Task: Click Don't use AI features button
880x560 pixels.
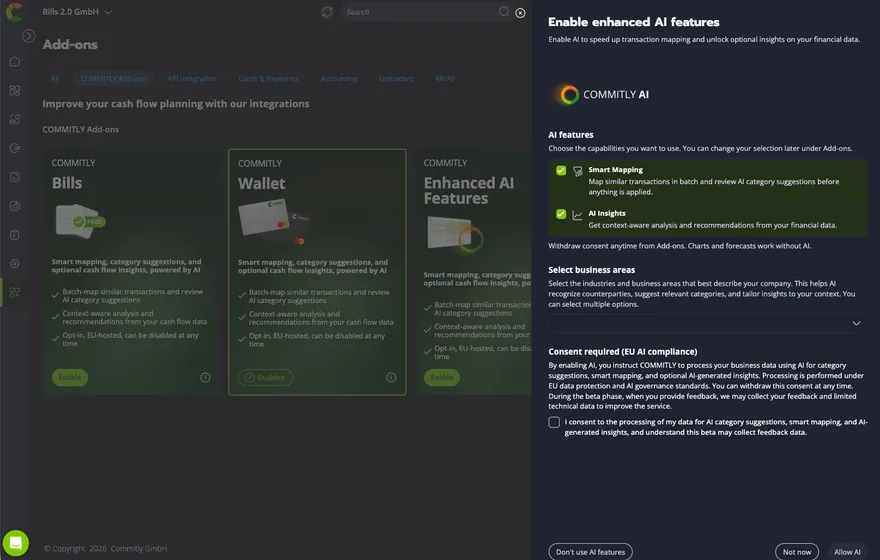Action: (590, 552)
